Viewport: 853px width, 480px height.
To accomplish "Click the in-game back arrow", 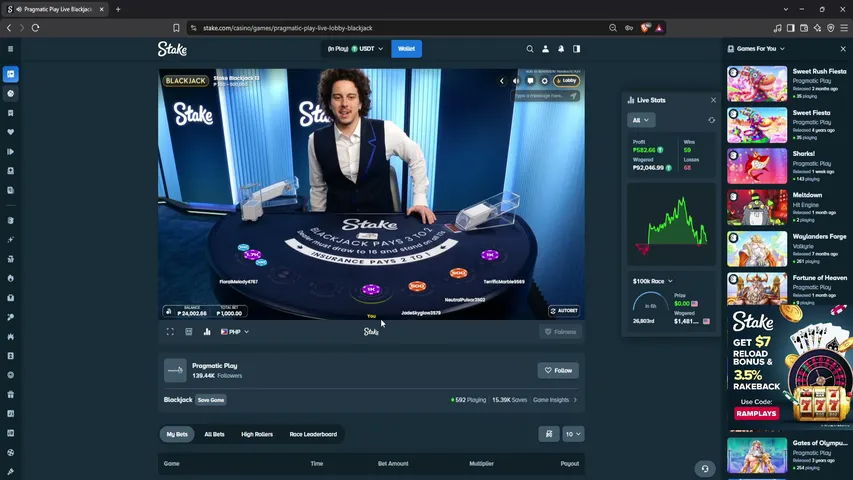I will pos(502,81).
